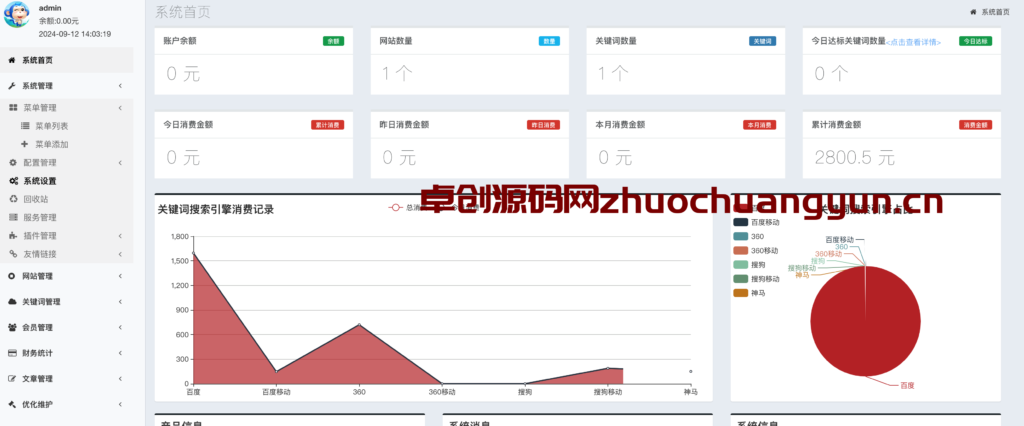Click the circle icon next to 网站管理
The height and width of the screenshot is (426, 1024).
[12, 276]
